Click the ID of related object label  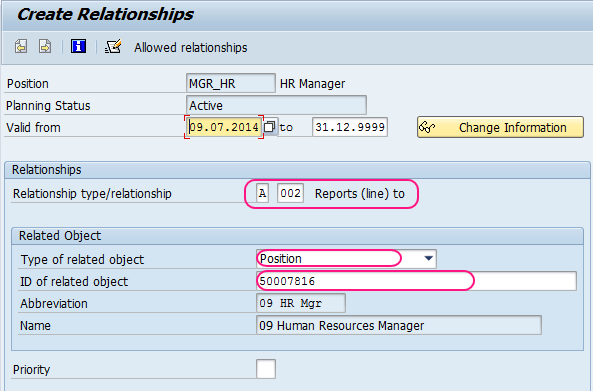click(74, 281)
